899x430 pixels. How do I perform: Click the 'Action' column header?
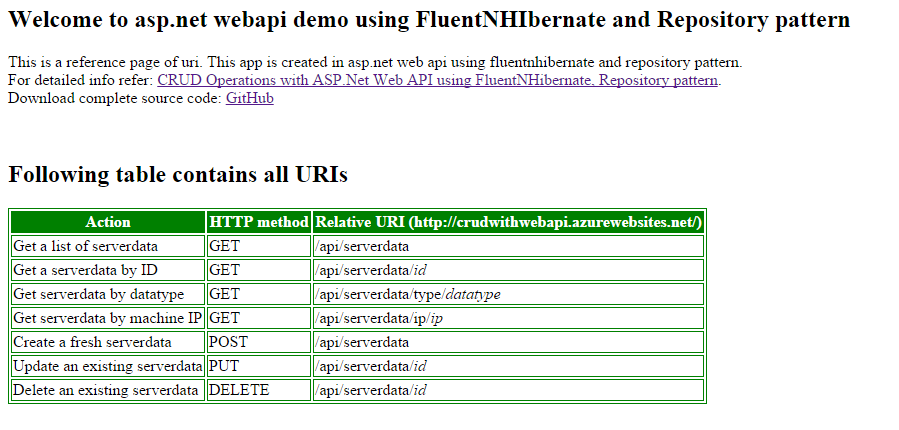click(x=108, y=222)
